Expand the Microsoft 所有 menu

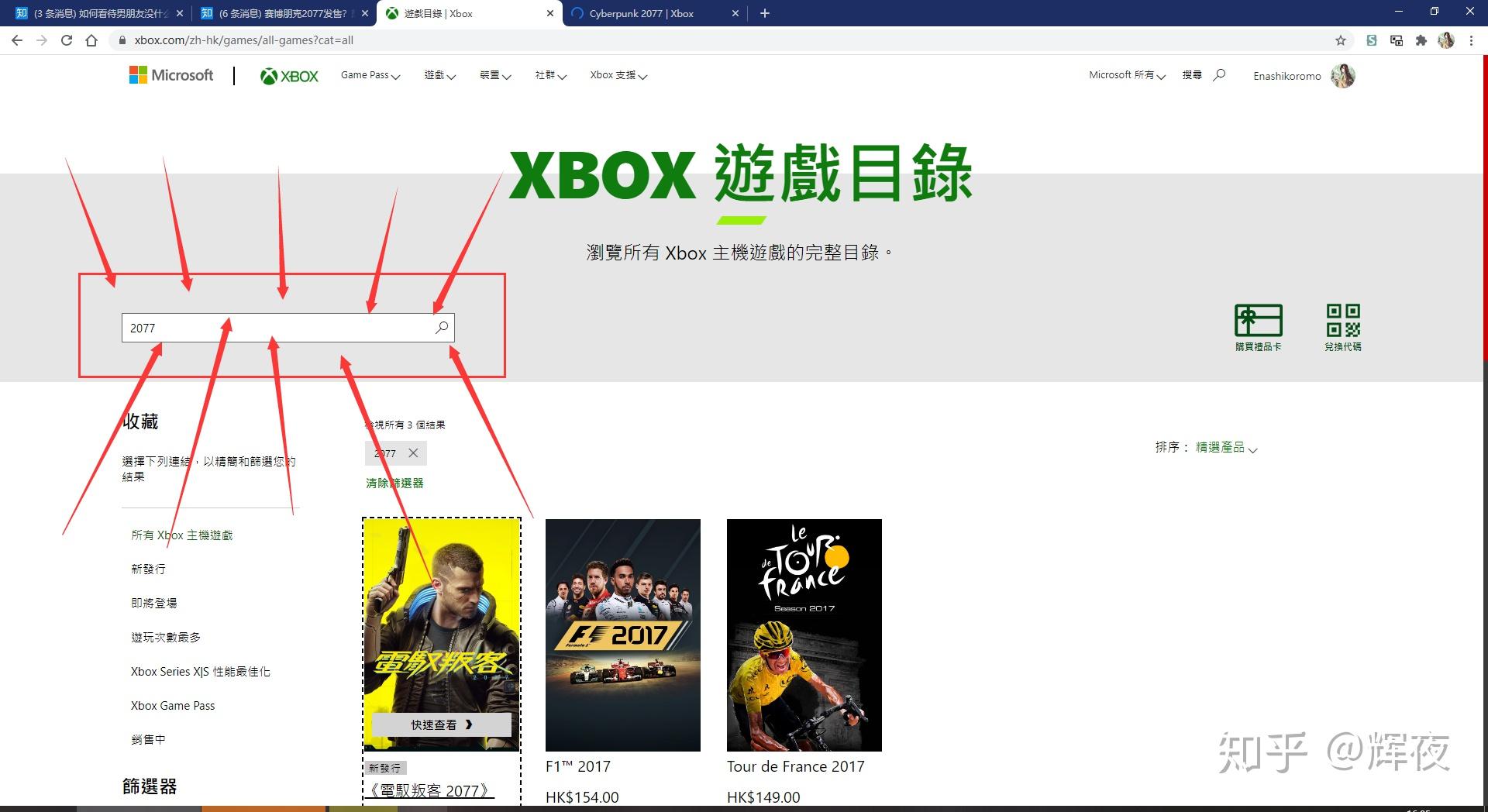[x=1127, y=75]
